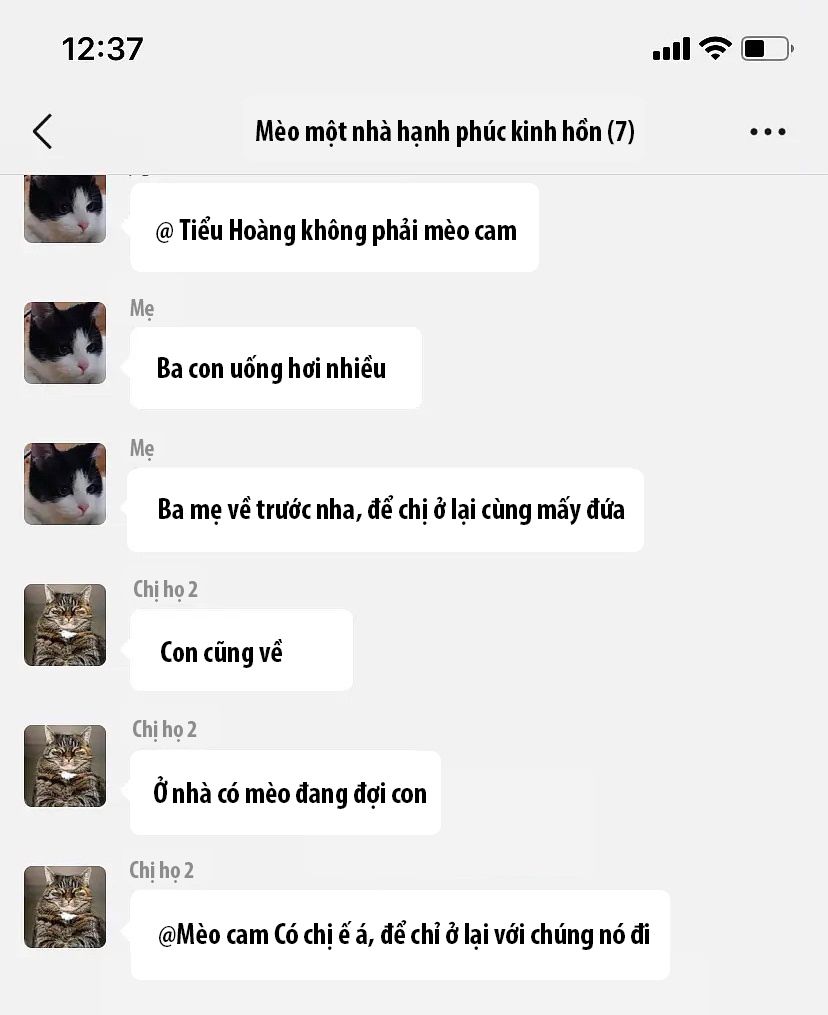Tap the '@Mèo cam' mention in last message
Image resolution: width=828 pixels, height=1015 pixels.
[x=213, y=935]
